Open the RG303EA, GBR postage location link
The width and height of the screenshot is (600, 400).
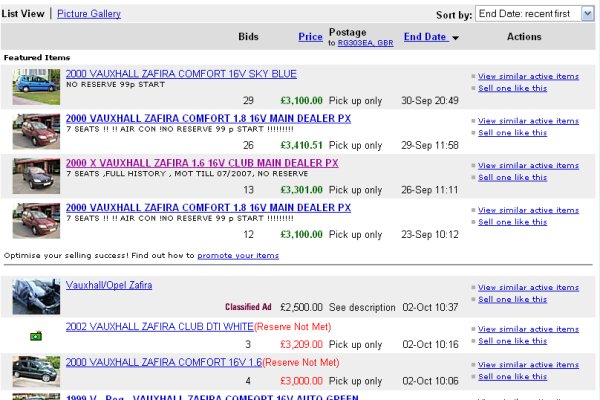(x=365, y=43)
